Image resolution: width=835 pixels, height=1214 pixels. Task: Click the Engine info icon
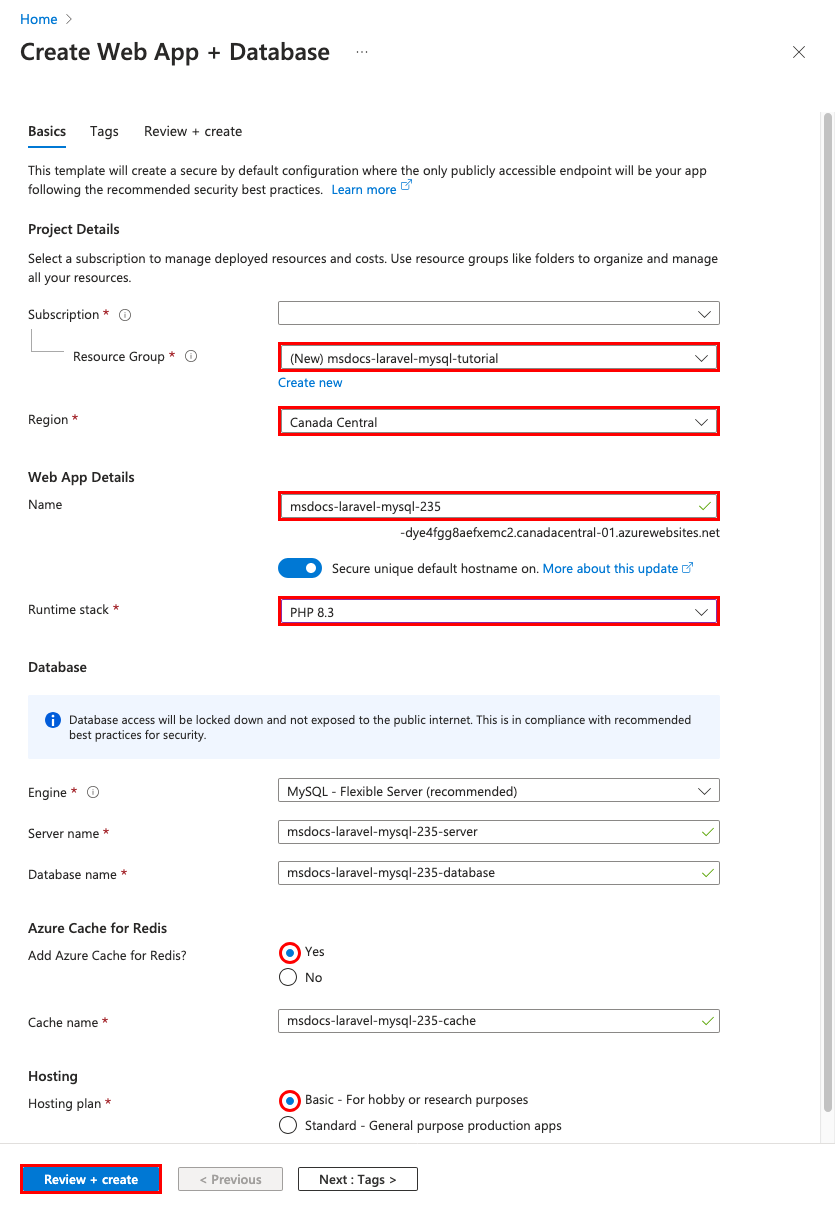pyautogui.click(x=93, y=792)
